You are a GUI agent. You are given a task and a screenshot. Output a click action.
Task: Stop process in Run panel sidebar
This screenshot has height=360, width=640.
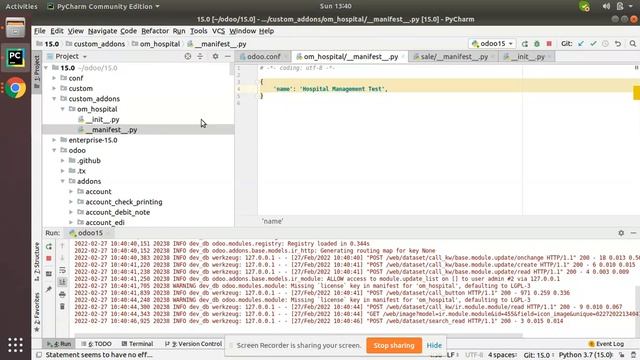click(49, 258)
